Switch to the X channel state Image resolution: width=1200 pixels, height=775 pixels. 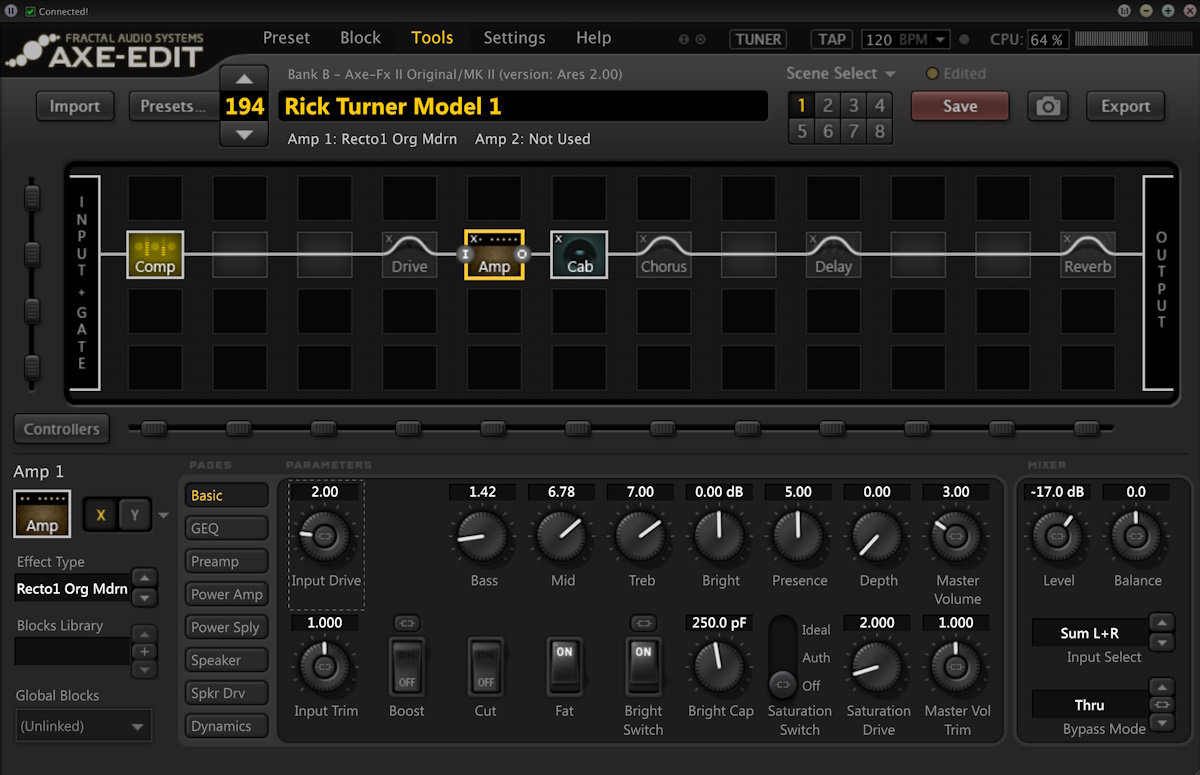tap(101, 514)
